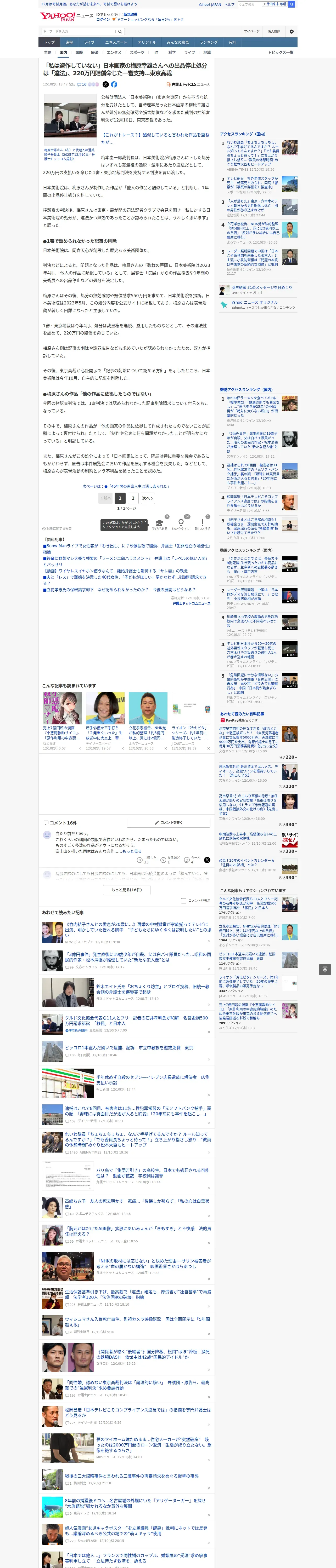Screen dimensions: 336x1568
Task: Click the search magnifier next to keyword field
Action: coord(120,32)
